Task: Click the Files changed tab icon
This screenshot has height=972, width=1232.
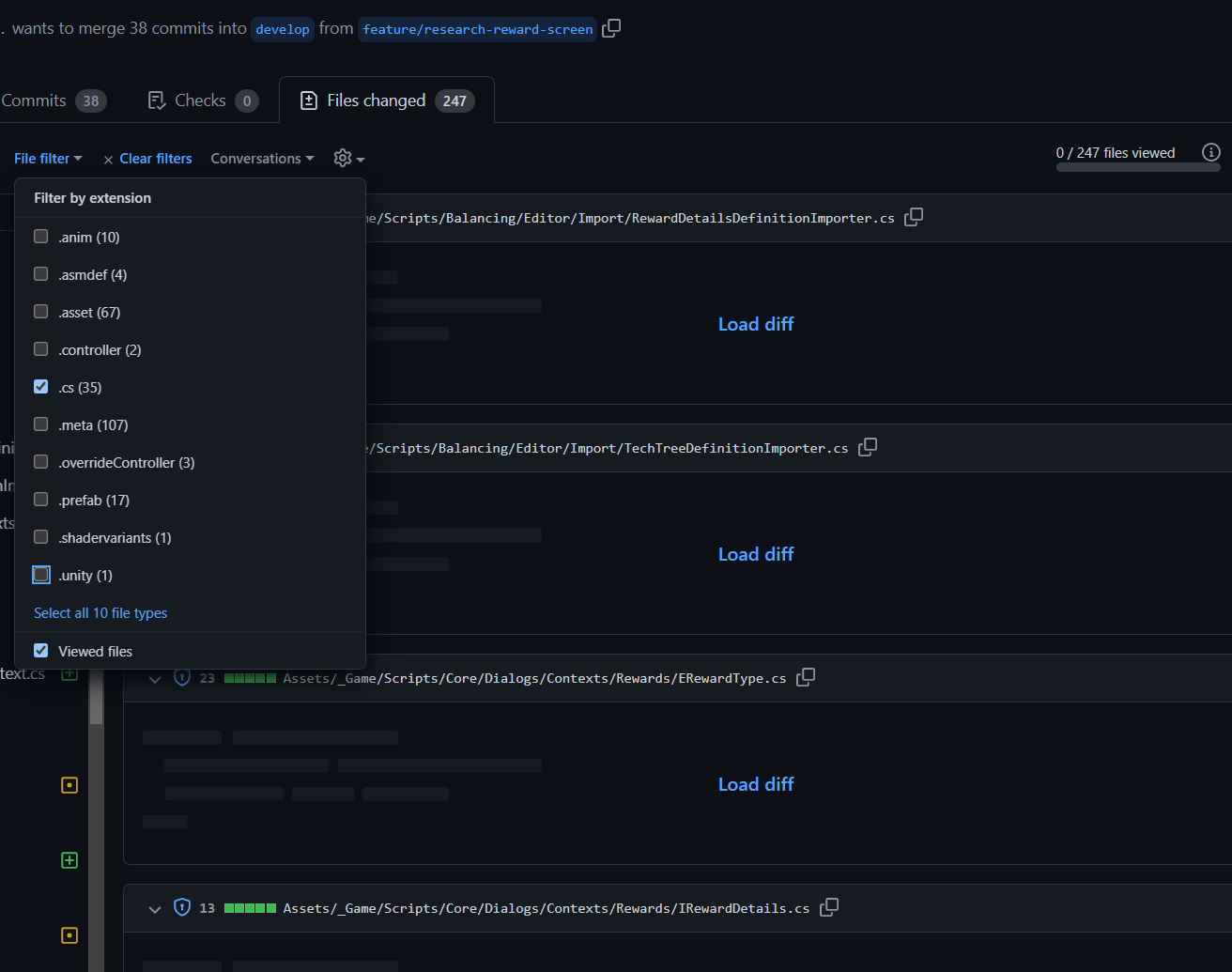Action: click(309, 100)
